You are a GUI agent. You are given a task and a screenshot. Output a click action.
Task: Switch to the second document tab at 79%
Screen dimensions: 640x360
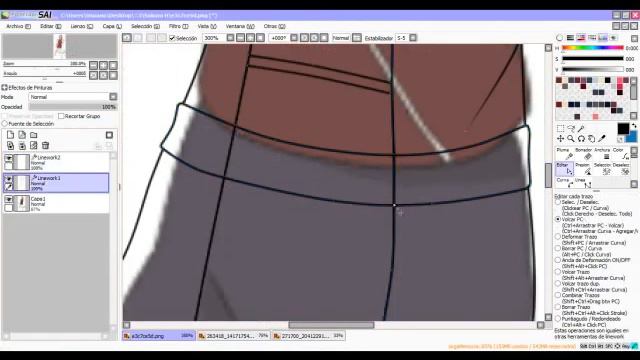point(233,336)
